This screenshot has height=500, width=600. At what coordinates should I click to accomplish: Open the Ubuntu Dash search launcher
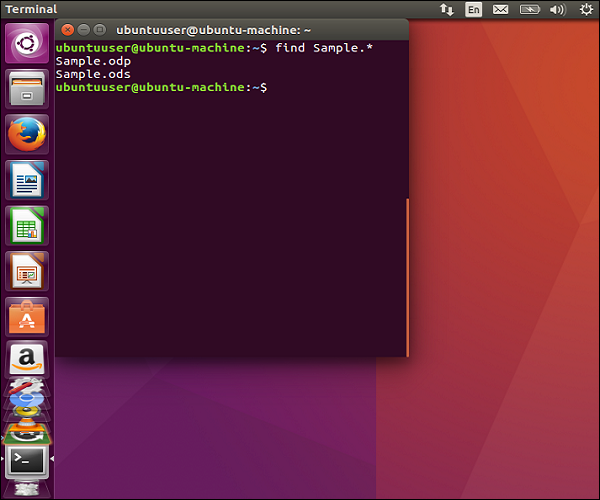[27, 45]
